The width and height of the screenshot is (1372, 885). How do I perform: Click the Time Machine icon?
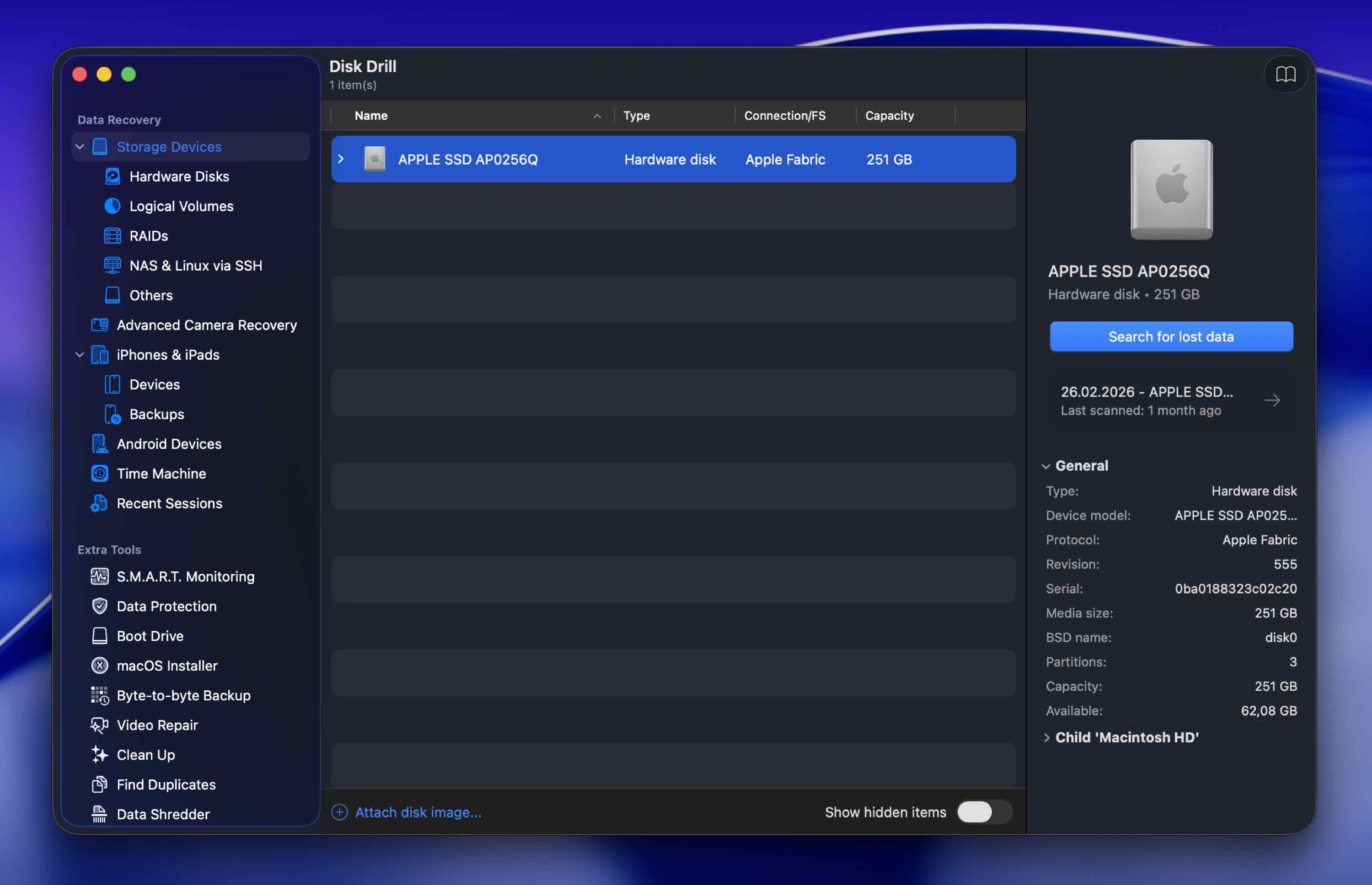[99, 474]
